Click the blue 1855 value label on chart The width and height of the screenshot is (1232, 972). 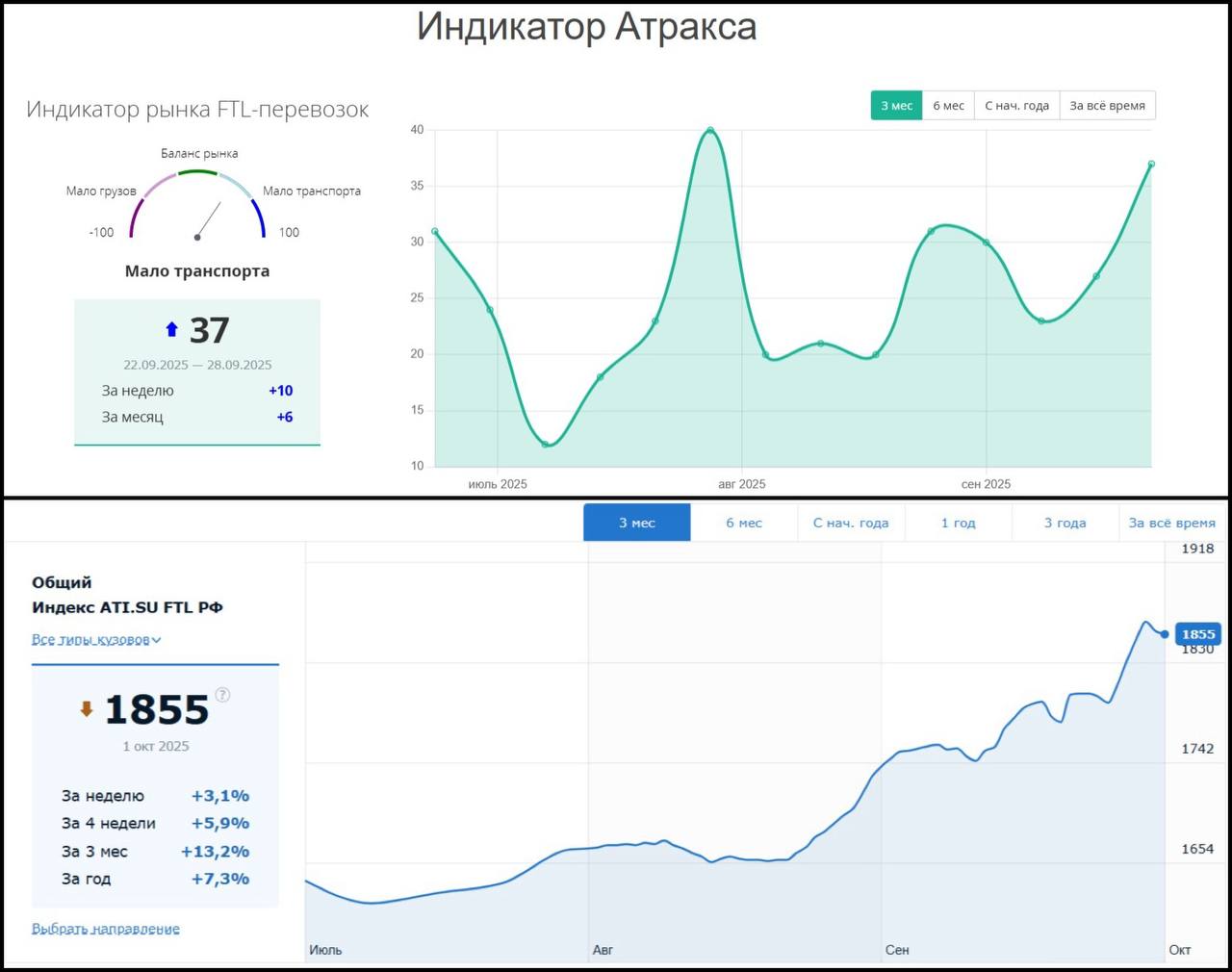pos(1197,634)
